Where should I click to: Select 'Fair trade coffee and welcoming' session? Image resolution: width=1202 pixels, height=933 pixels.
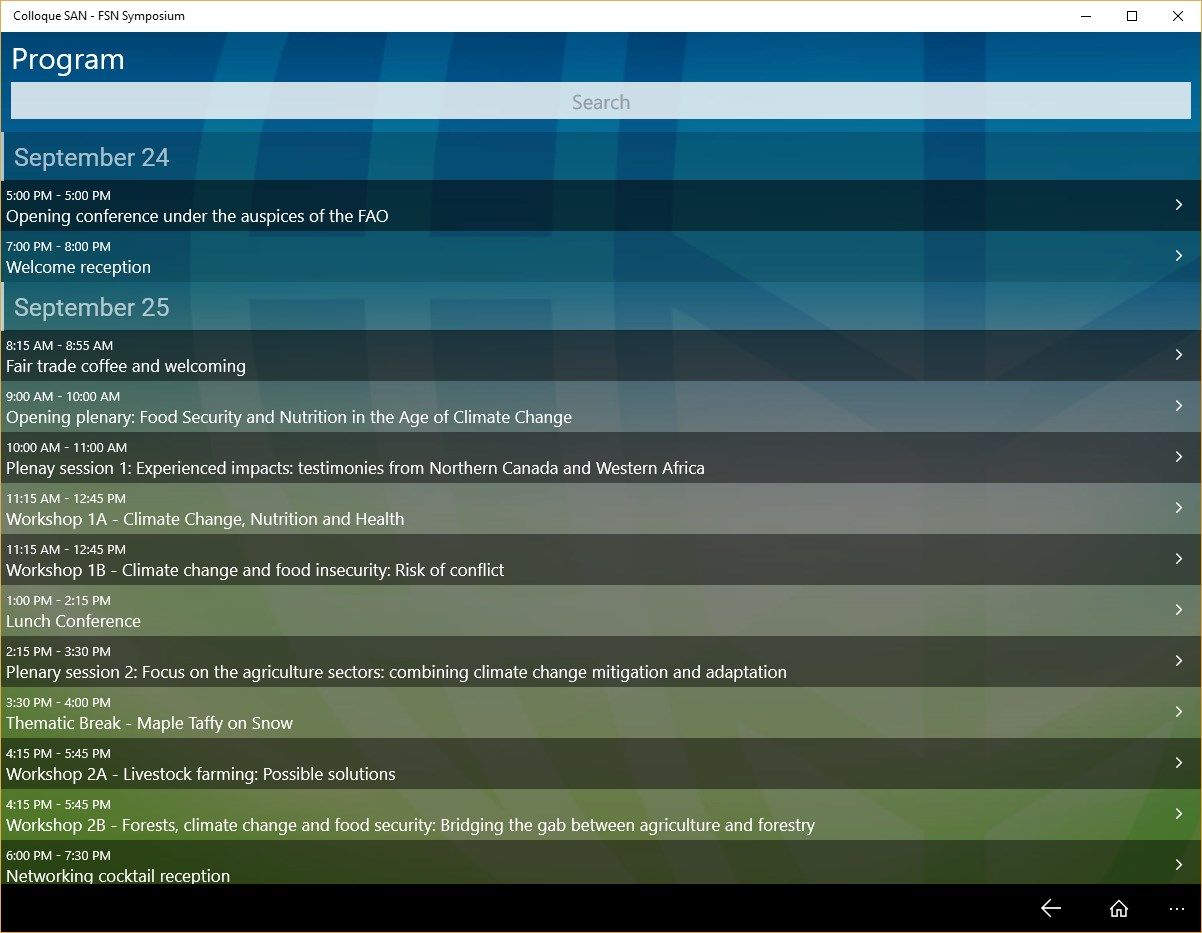pyautogui.click(x=126, y=366)
